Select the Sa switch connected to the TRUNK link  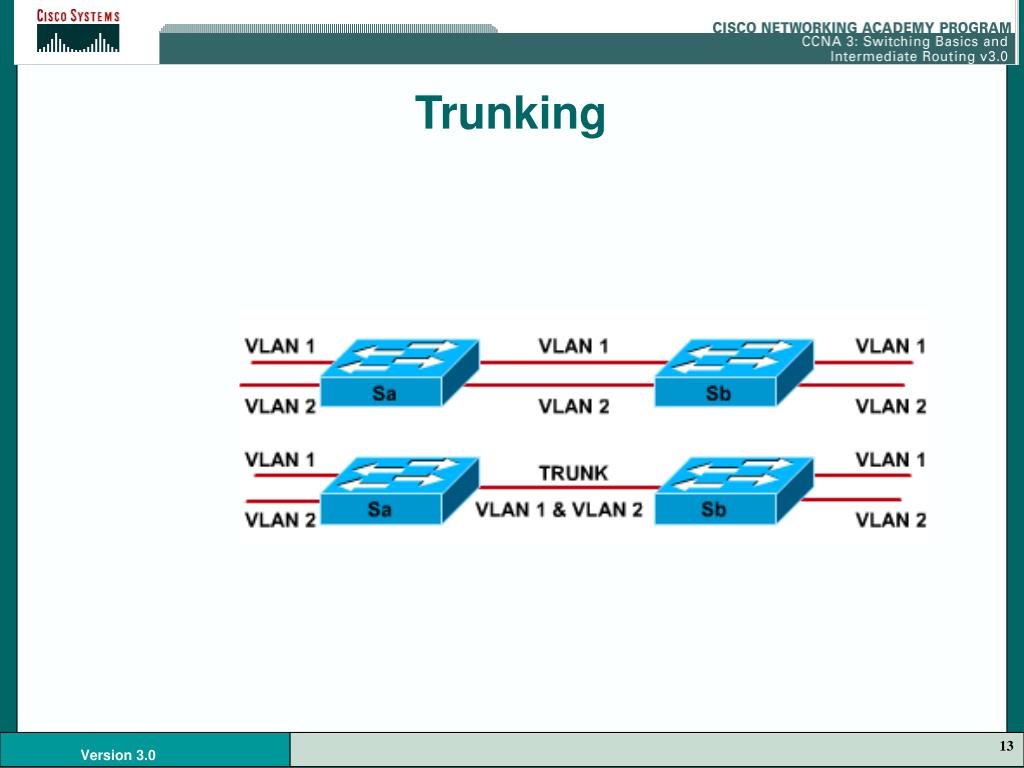click(400, 490)
